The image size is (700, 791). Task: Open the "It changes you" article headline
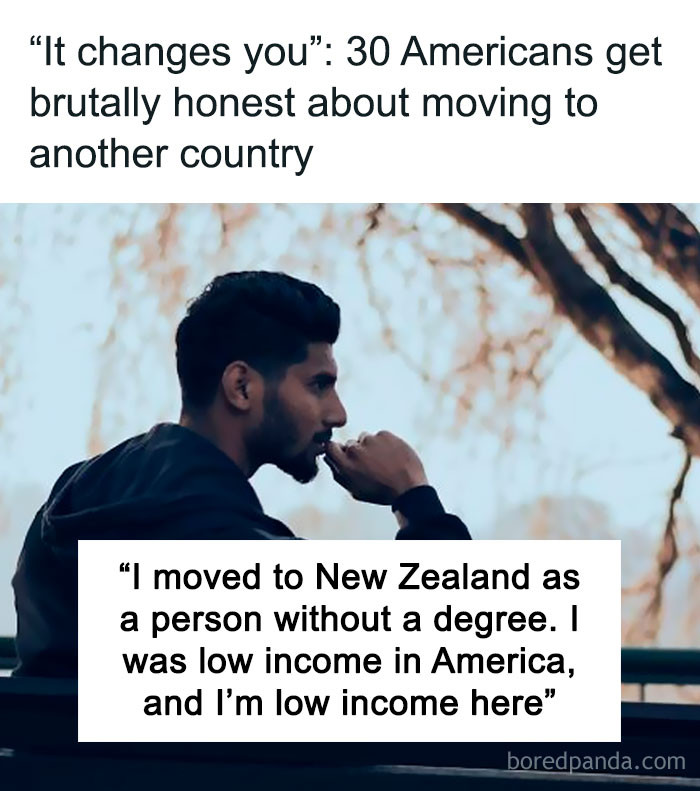tap(346, 102)
